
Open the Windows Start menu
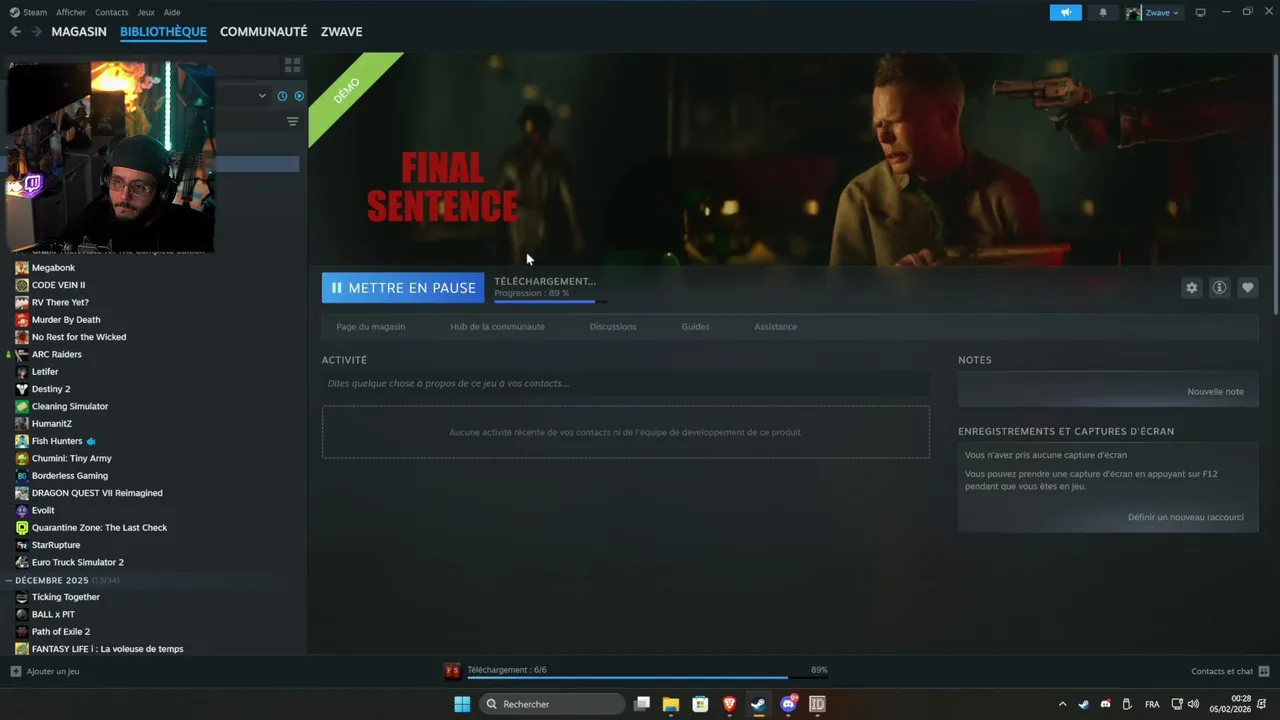coord(462,704)
